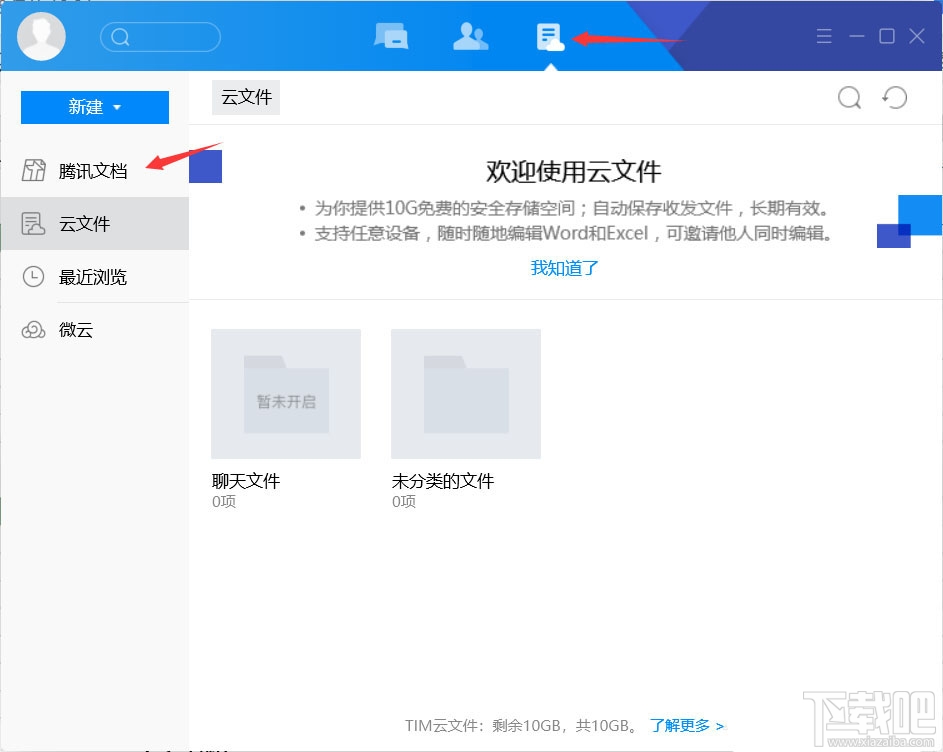Switch to the messages panel icon

[x=391, y=36]
